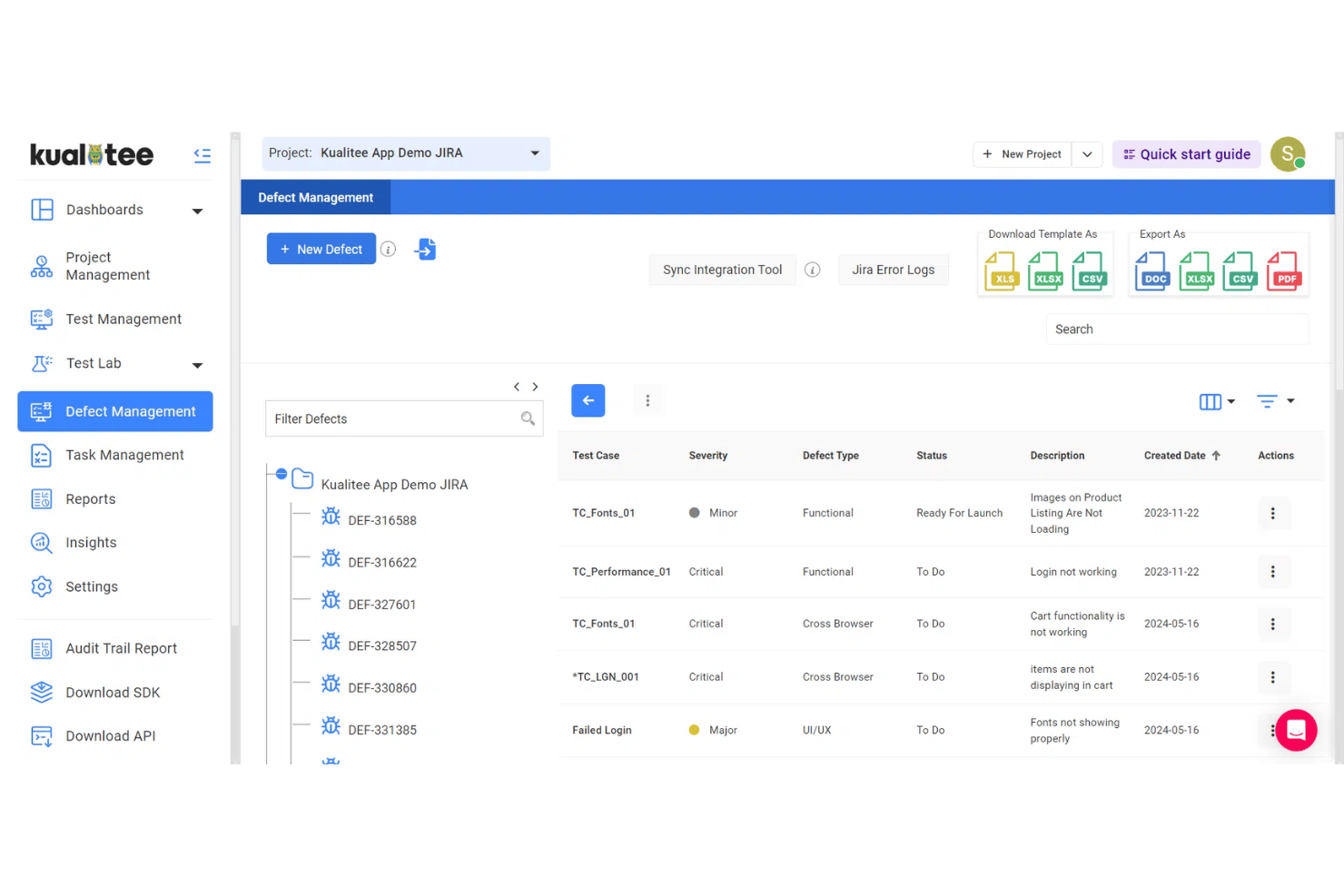Open the Project selector dropdown
Screen dimensions: 1344x896
[406, 153]
